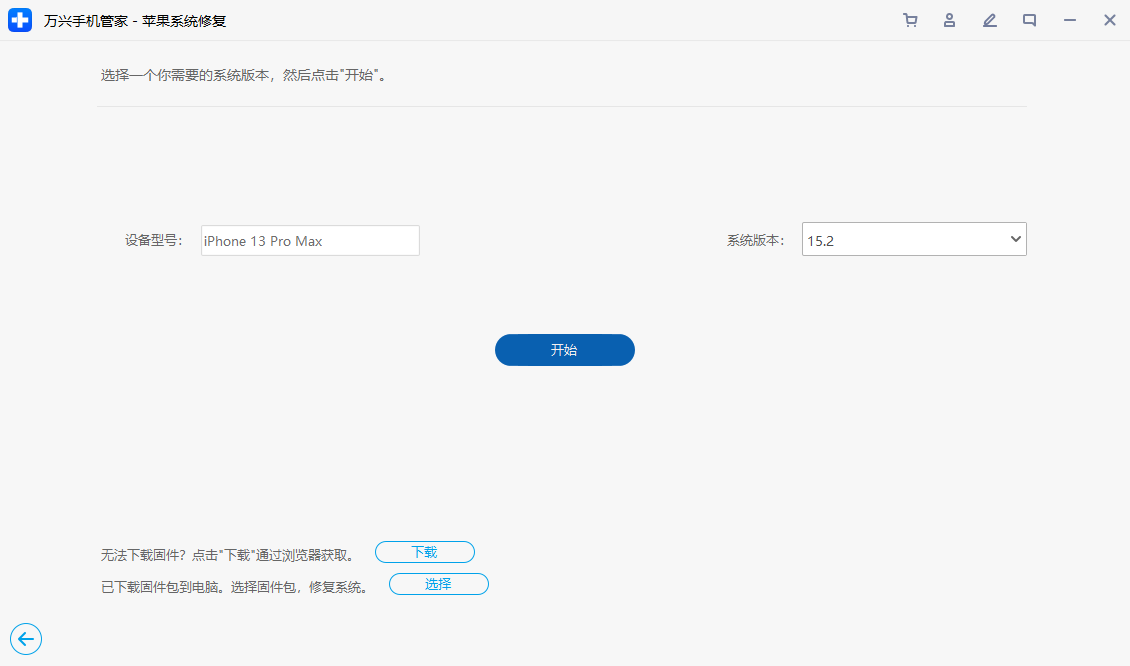The height and width of the screenshot is (666, 1130).
Task: Open the iOS version selector showing 15.2
Action: point(913,239)
